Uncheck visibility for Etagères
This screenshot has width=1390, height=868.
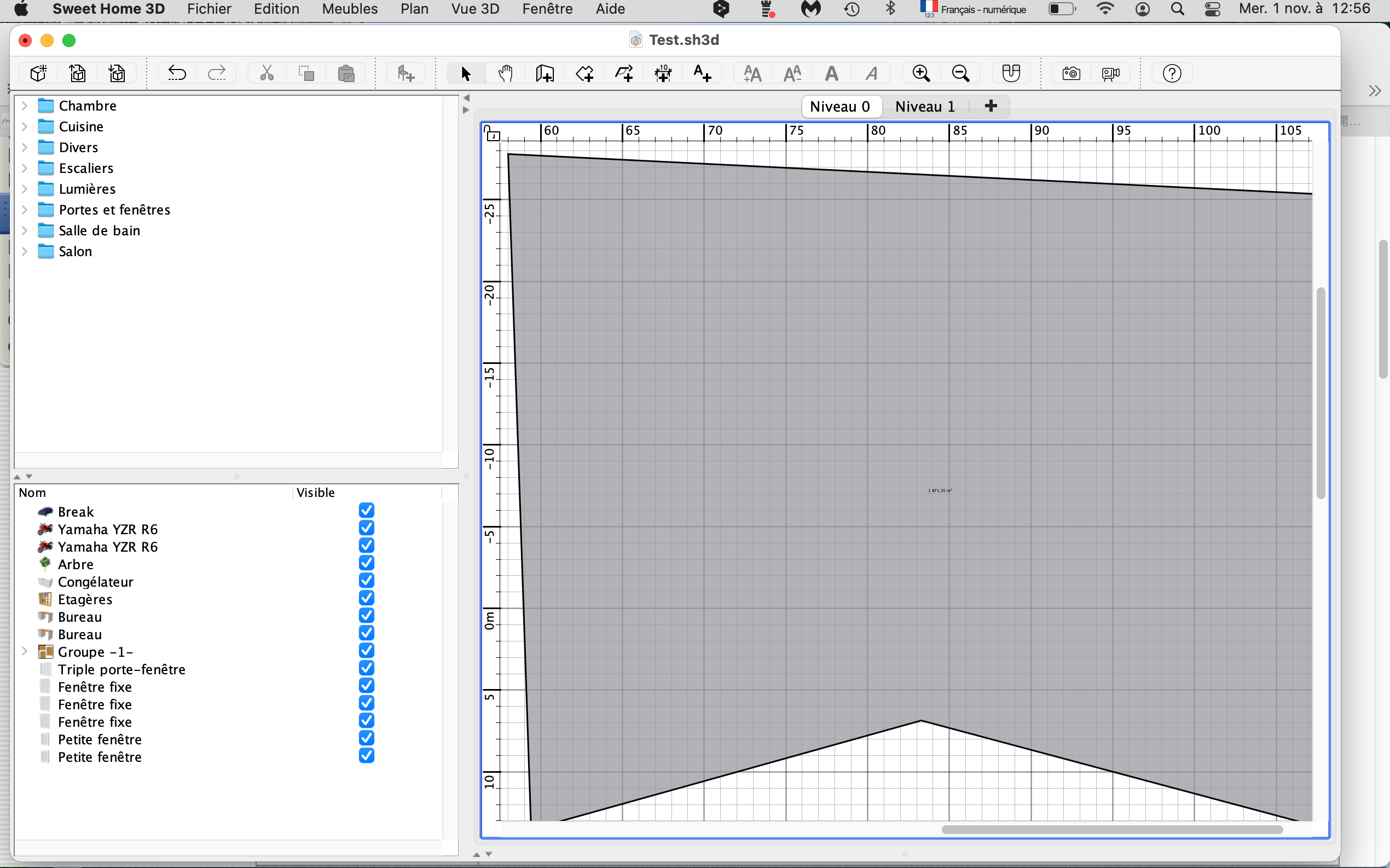click(x=367, y=598)
